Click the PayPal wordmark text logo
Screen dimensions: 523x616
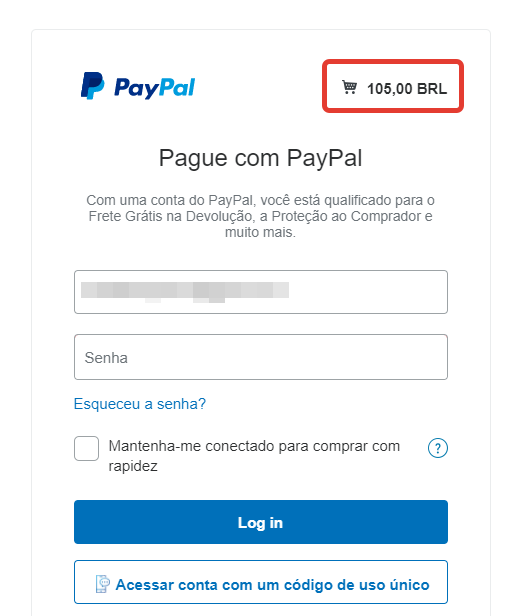[154, 88]
